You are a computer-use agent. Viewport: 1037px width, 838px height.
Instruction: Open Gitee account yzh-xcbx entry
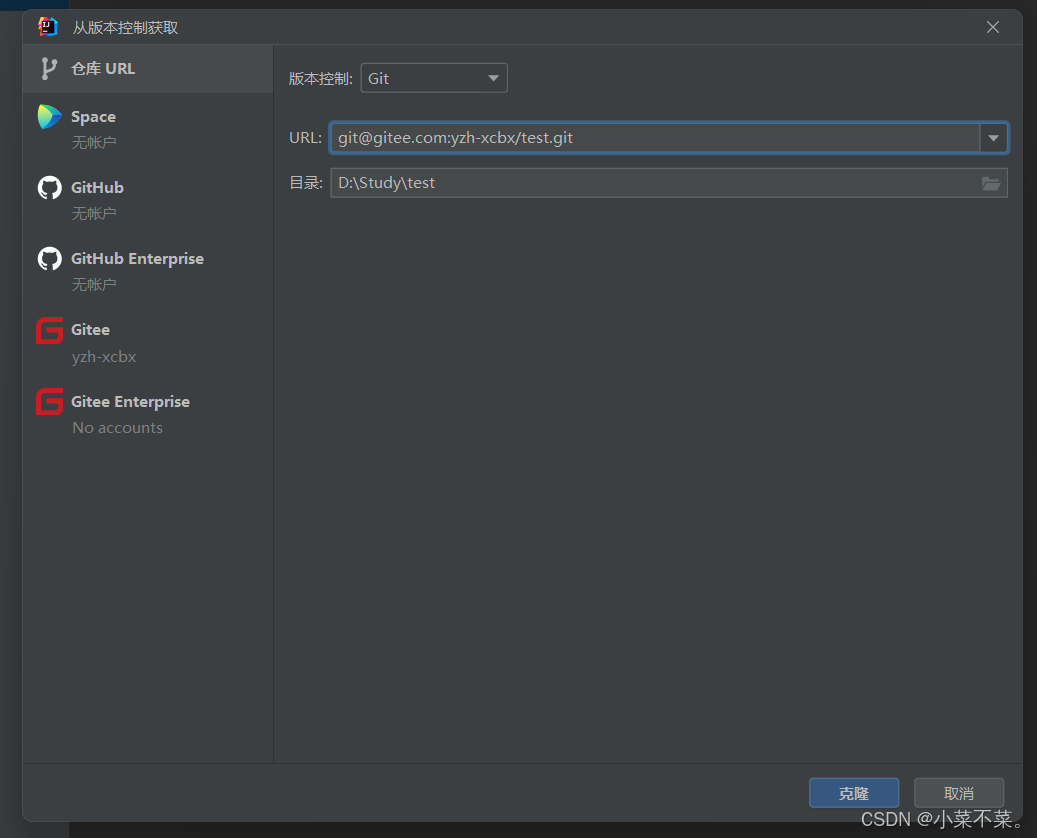pyautogui.click(x=148, y=342)
